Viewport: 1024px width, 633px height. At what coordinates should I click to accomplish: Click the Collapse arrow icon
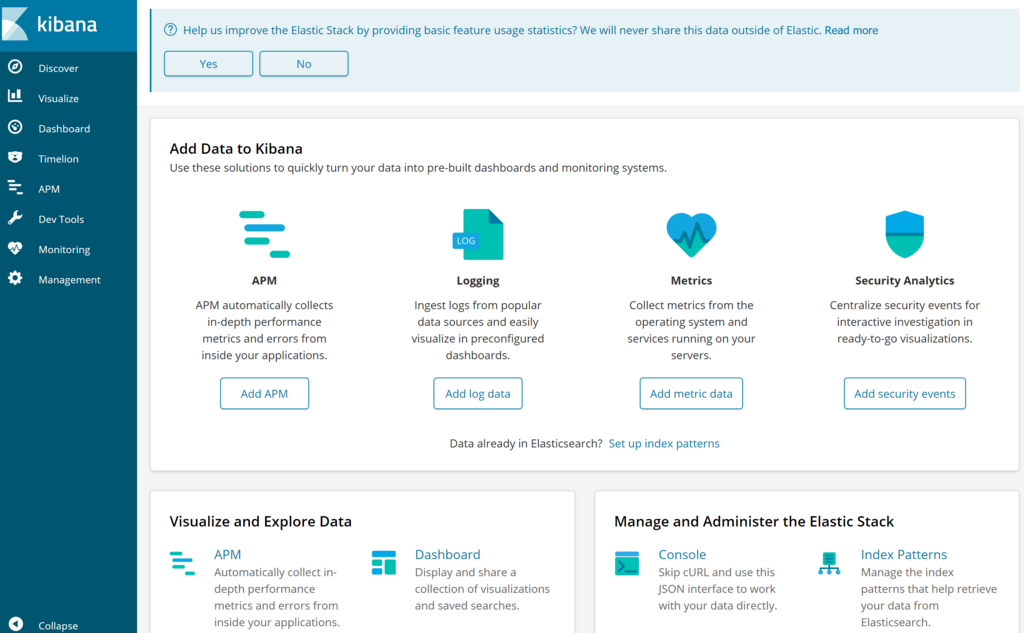click(x=16, y=625)
